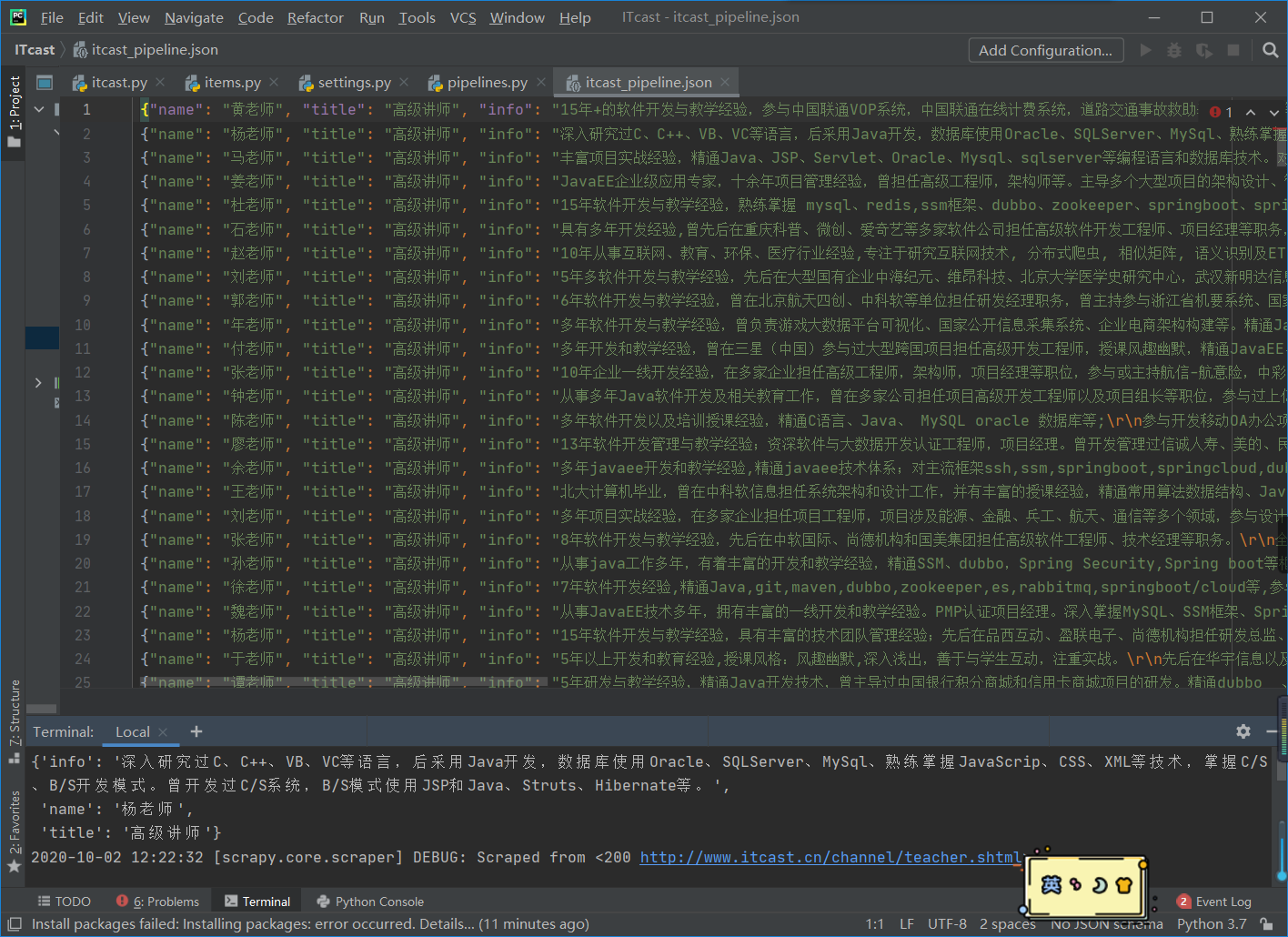This screenshot has width=1288, height=937.
Task: Close the itcast.py editor tab
Action: (x=160, y=82)
